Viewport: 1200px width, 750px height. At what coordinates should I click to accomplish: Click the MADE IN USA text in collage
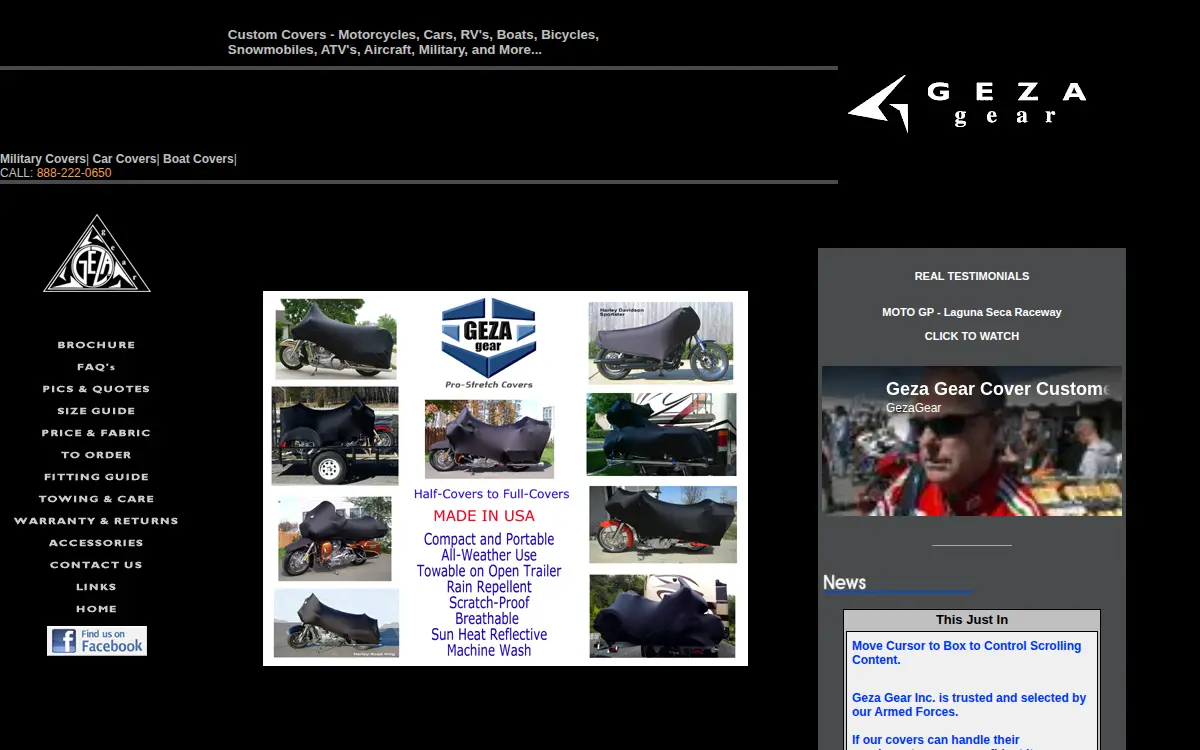[484, 516]
